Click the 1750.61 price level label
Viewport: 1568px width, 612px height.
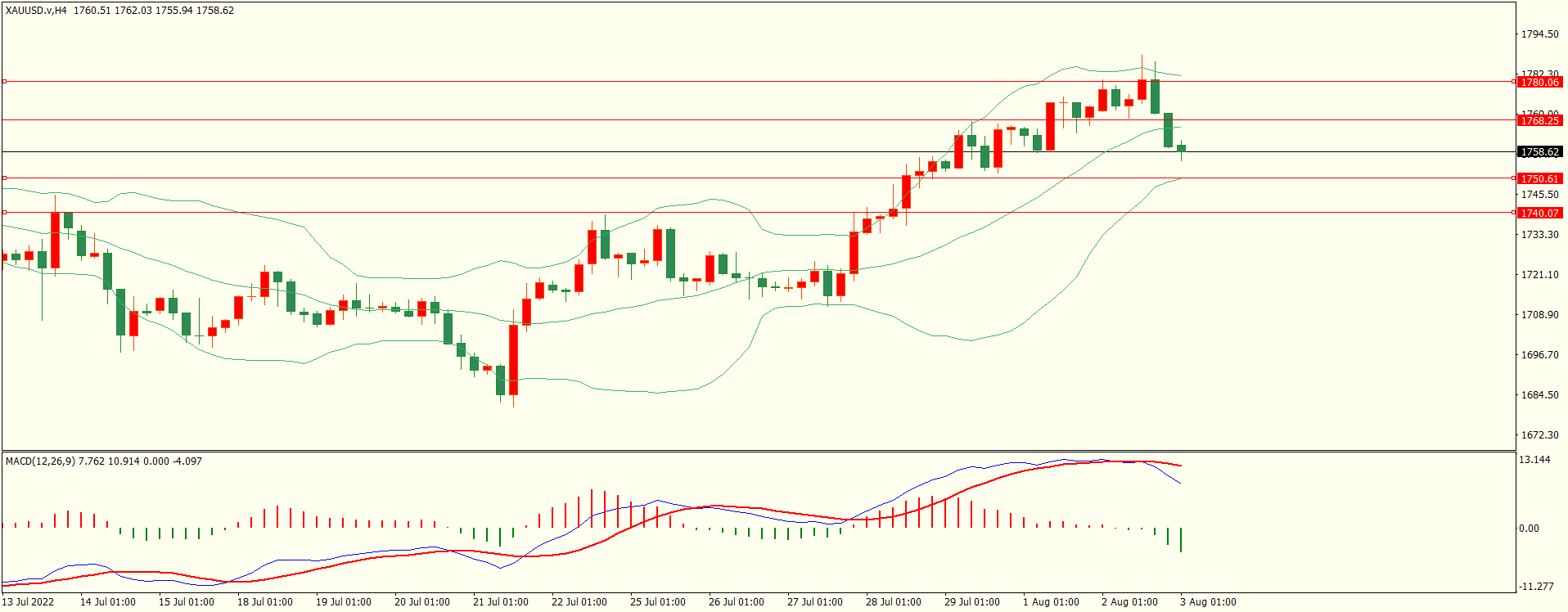pyautogui.click(x=1539, y=178)
